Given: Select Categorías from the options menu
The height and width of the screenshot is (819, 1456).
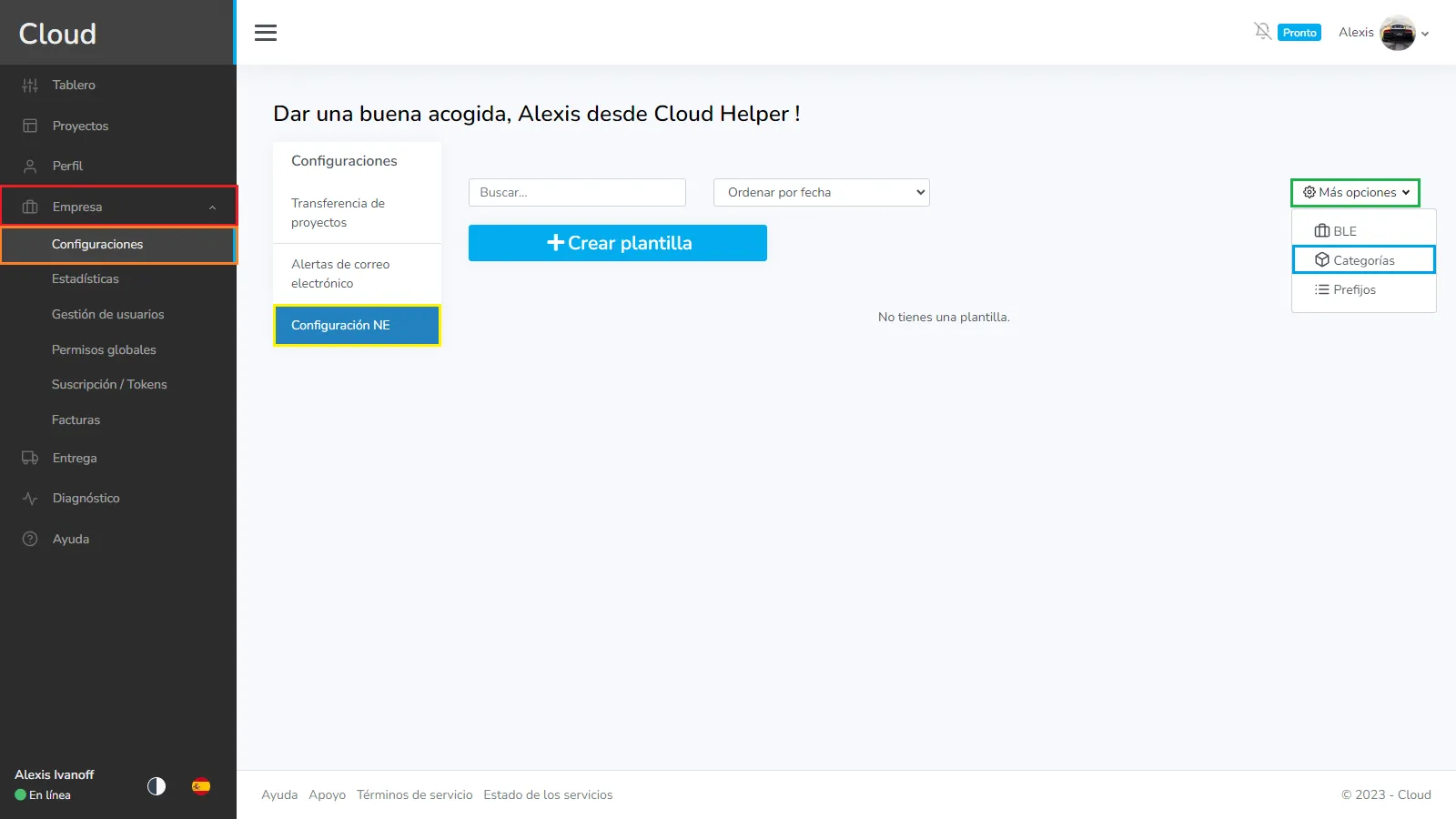Looking at the screenshot, I should tap(1363, 260).
